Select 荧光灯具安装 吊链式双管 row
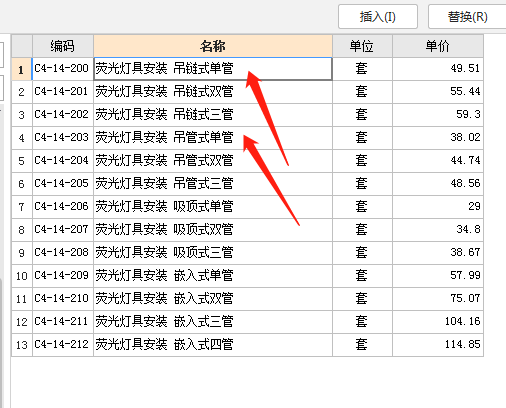 tap(213, 92)
